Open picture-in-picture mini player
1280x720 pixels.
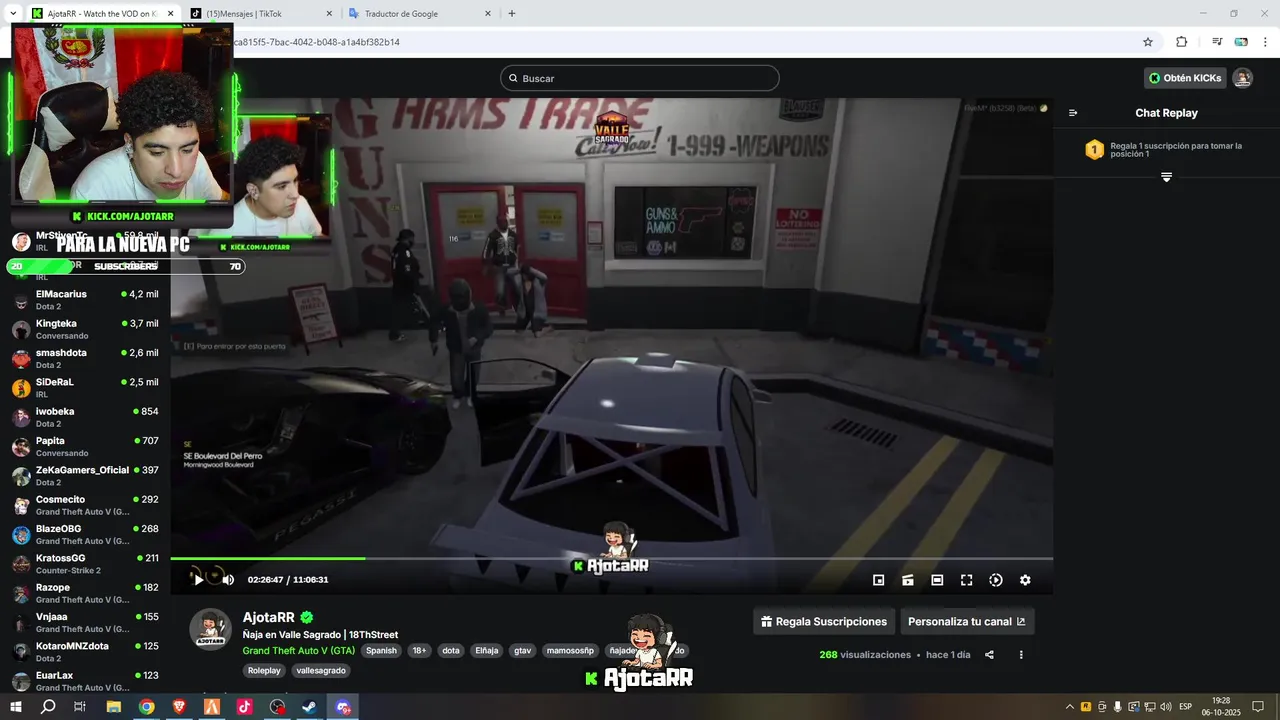tap(879, 580)
